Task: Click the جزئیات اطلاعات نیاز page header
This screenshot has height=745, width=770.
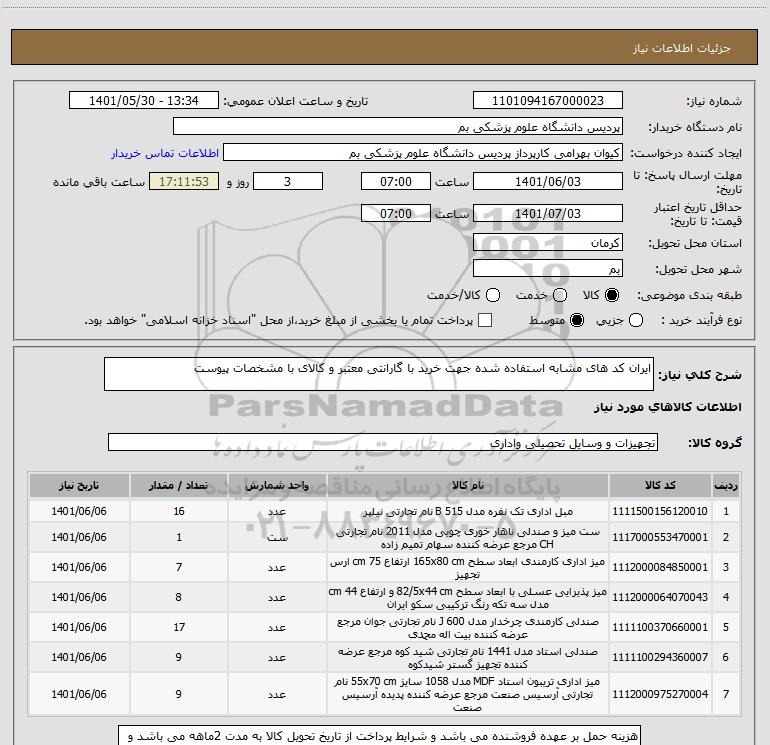Action: click(681, 48)
